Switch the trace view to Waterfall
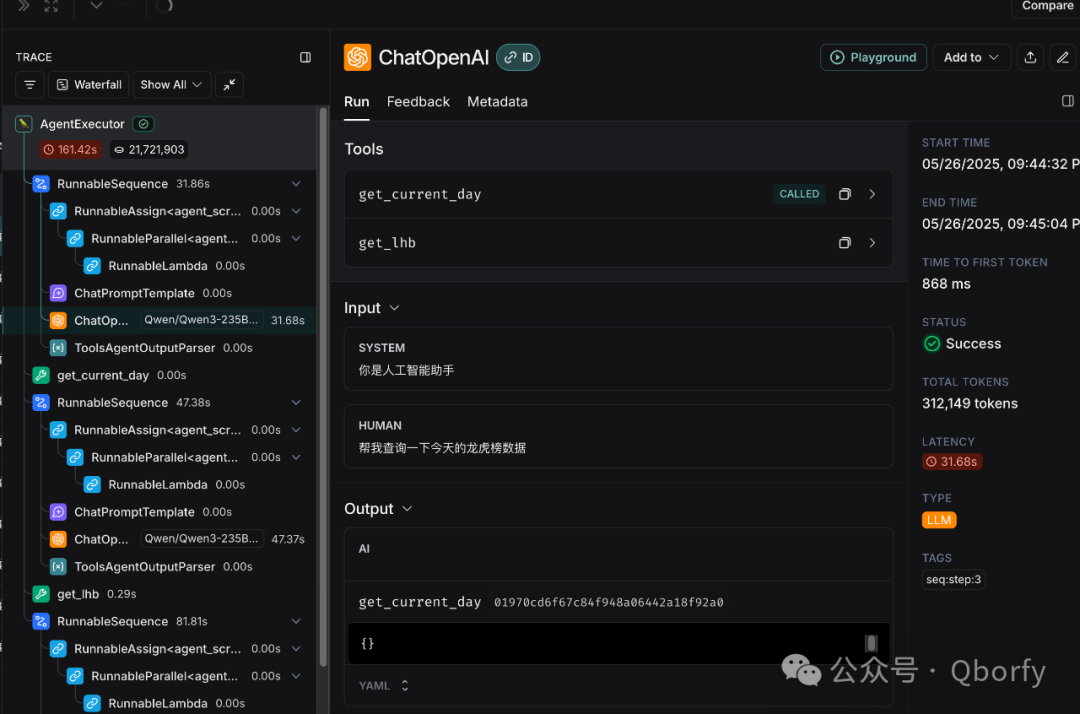Image resolution: width=1080 pixels, height=714 pixels. pos(89,85)
